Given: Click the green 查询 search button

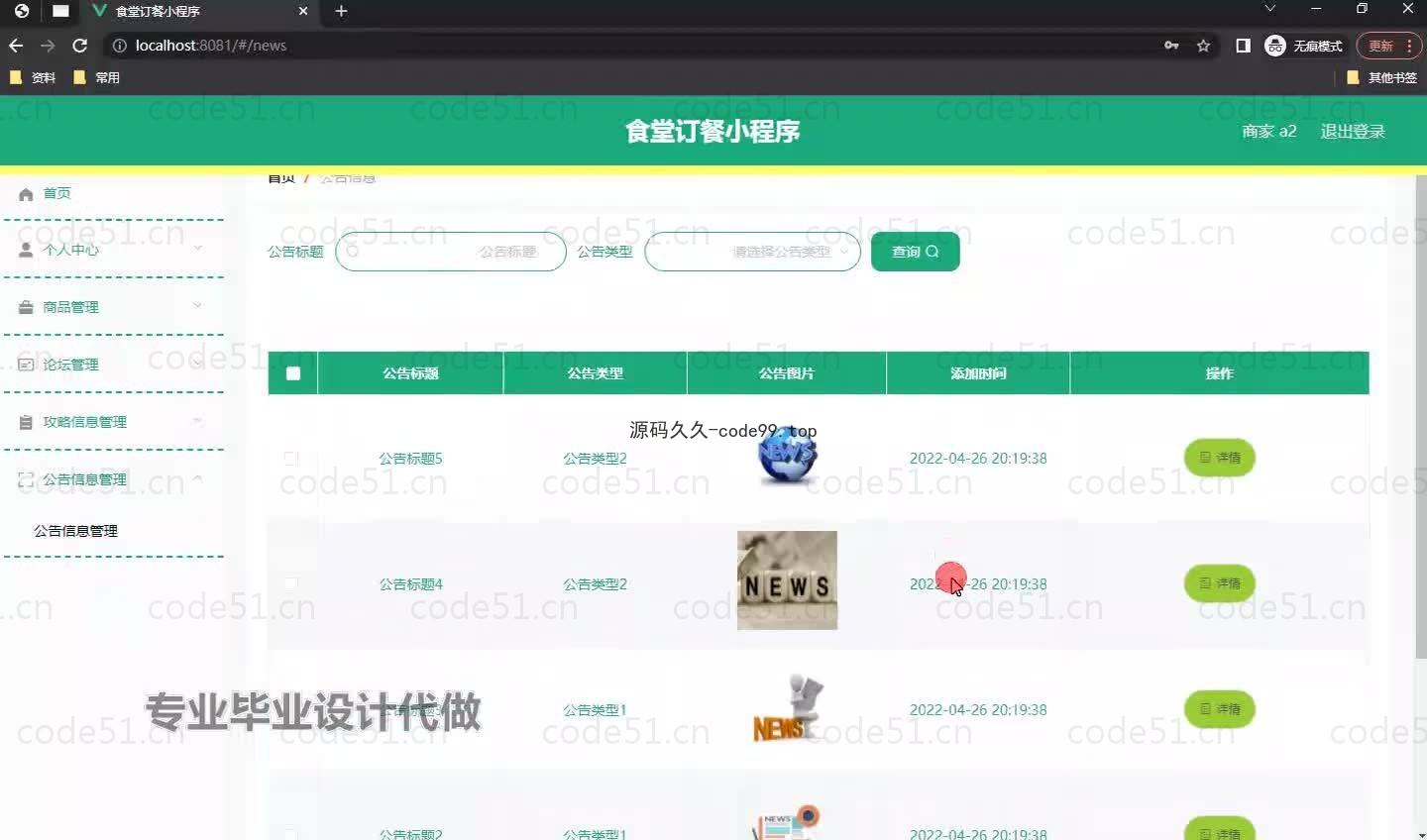Looking at the screenshot, I should 915,252.
